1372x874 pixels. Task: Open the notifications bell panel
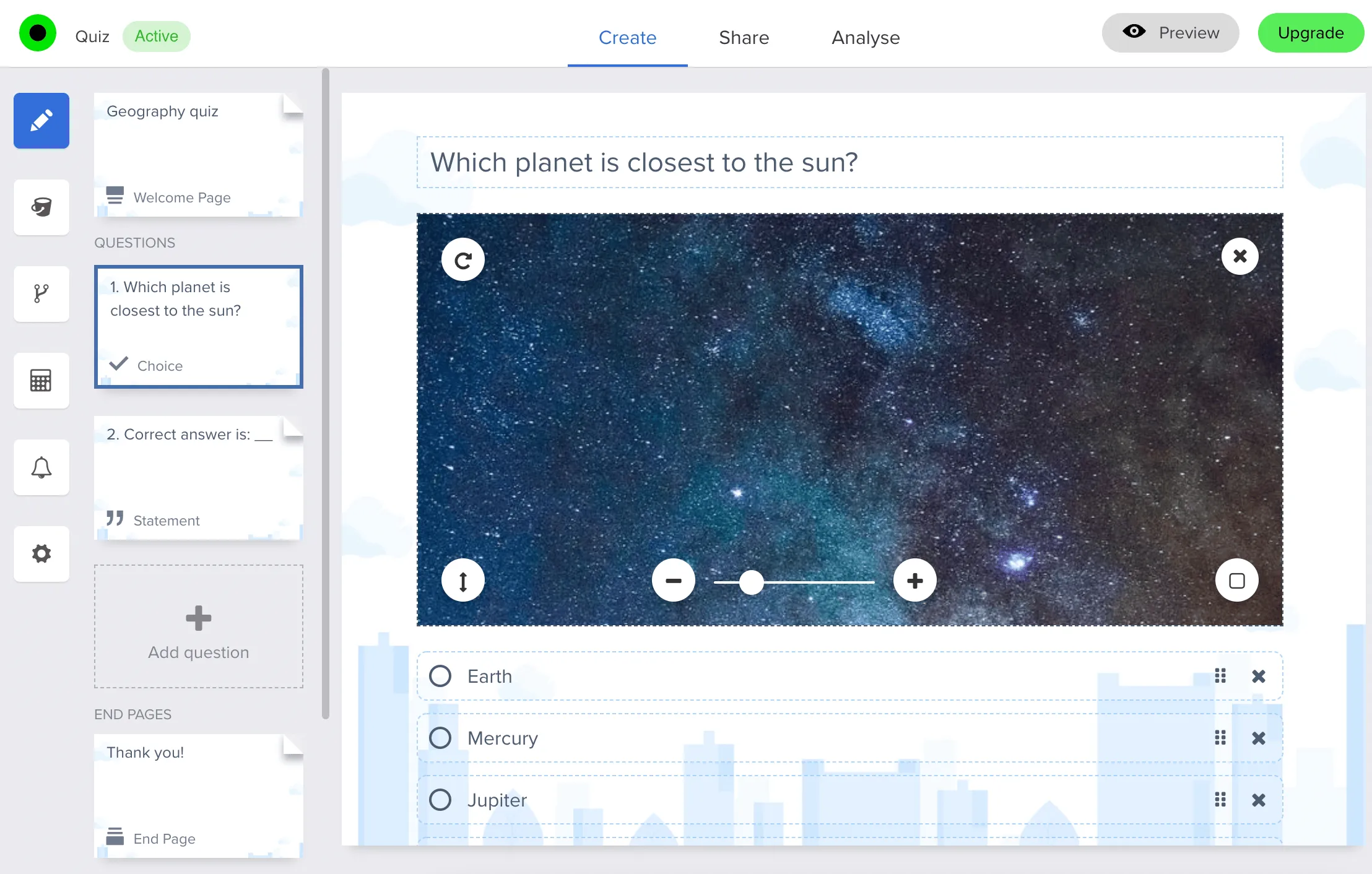41,467
